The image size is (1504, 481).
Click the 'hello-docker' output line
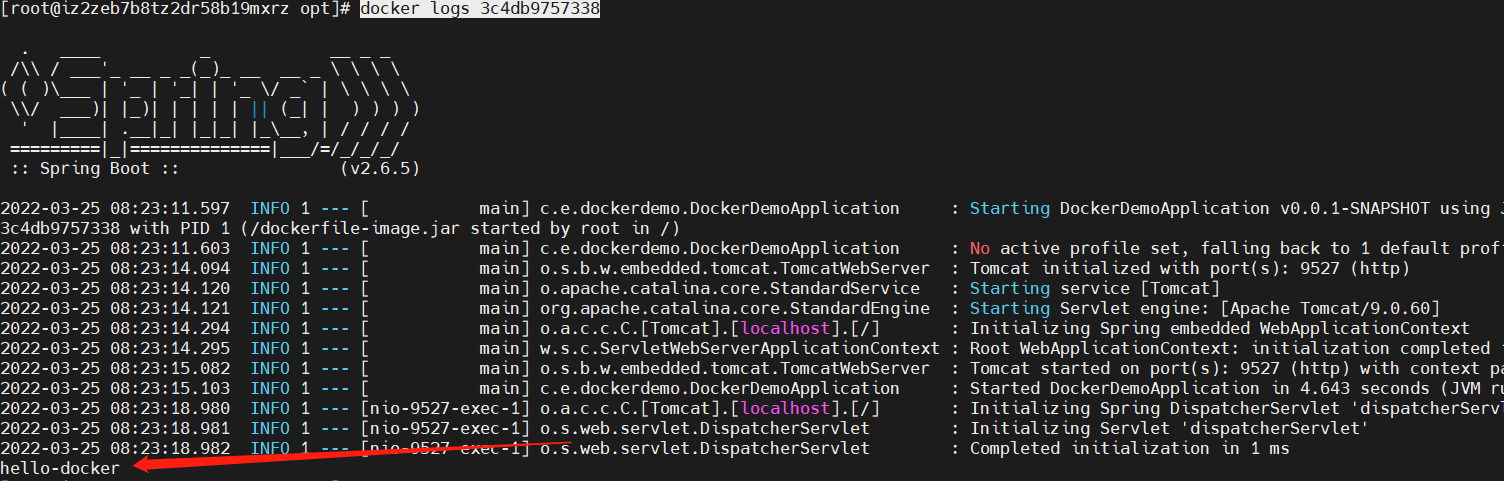point(60,469)
